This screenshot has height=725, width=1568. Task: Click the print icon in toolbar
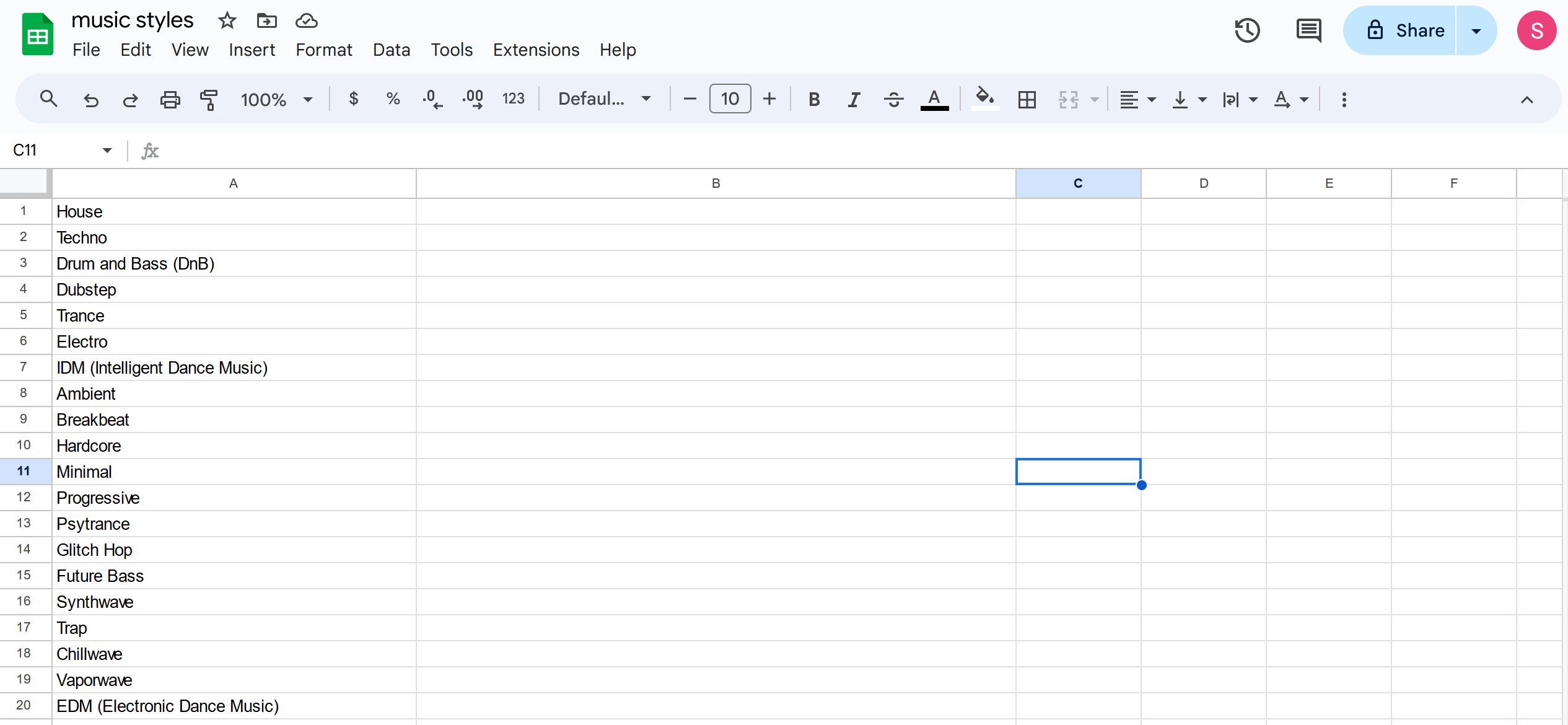click(x=170, y=99)
